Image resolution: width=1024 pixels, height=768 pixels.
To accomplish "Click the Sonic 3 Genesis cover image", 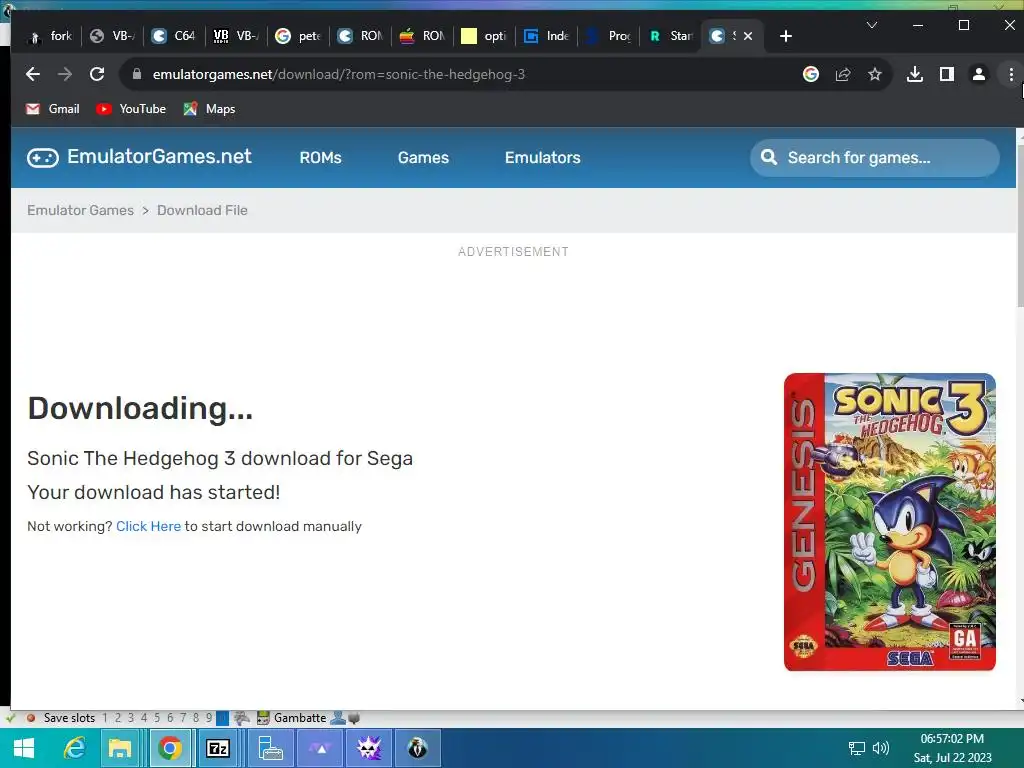I will click(x=889, y=522).
